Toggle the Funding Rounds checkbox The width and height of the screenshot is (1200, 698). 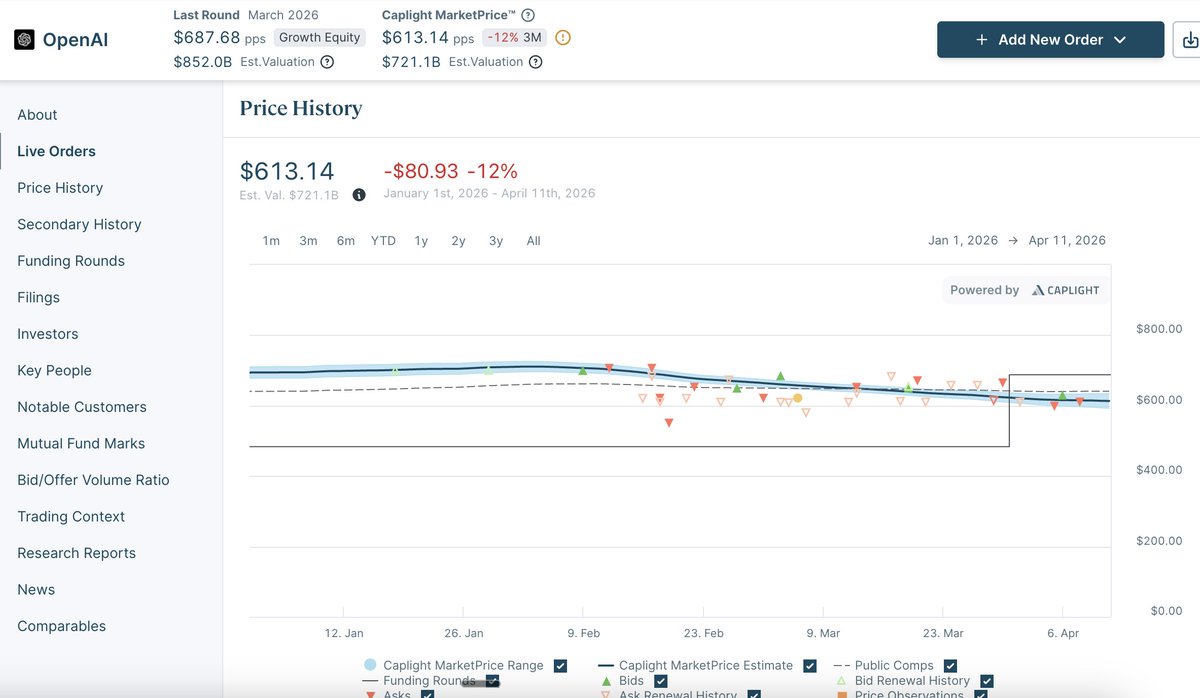pos(492,682)
